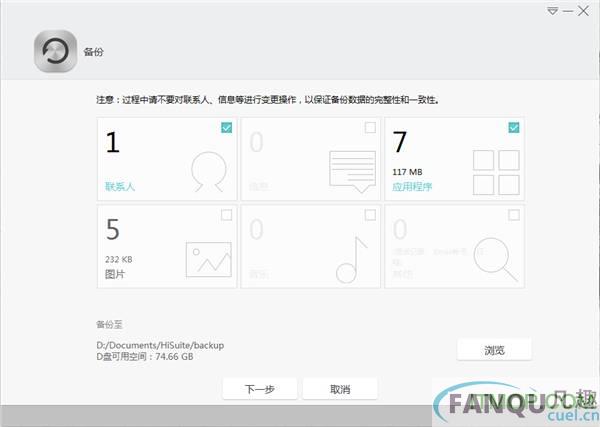The height and width of the screenshot is (427, 600).
Task: Uncheck the 应用程序 applications checkbox
Action: 514,127
